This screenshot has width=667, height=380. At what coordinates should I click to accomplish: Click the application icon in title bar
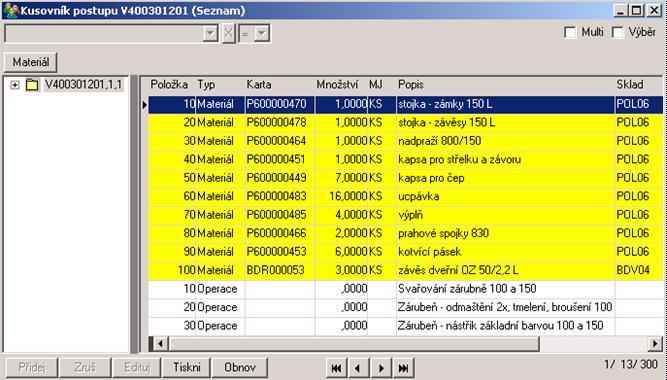[x=11, y=10]
